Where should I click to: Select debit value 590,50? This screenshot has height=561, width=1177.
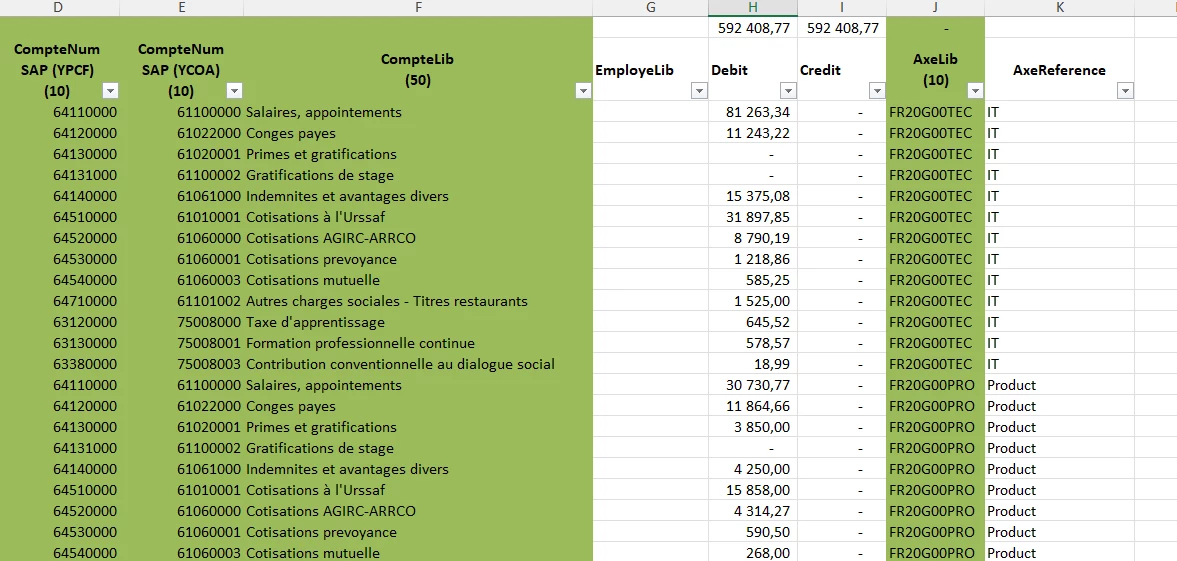(753, 532)
